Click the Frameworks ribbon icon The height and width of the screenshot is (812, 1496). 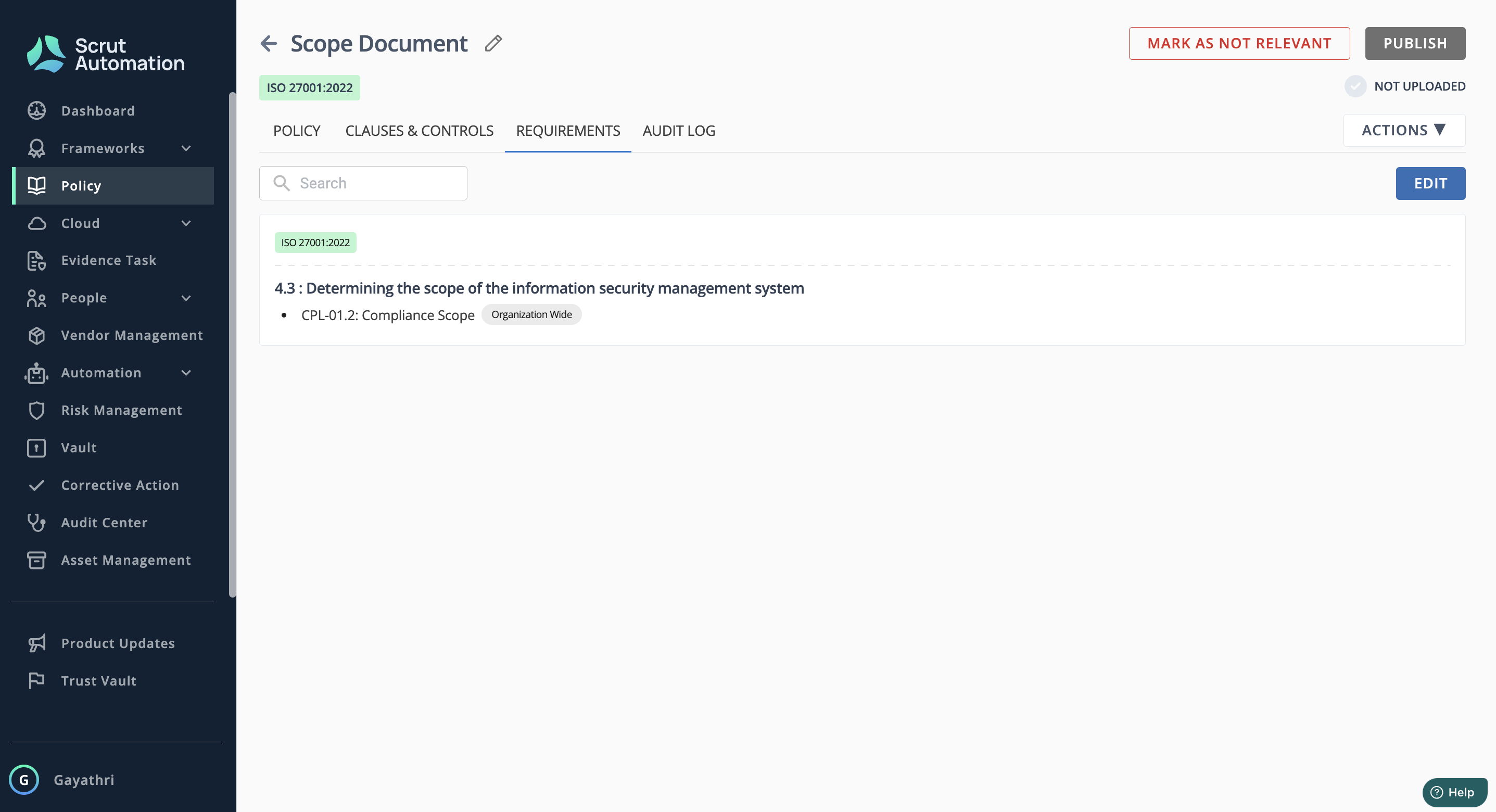(36, 148)
